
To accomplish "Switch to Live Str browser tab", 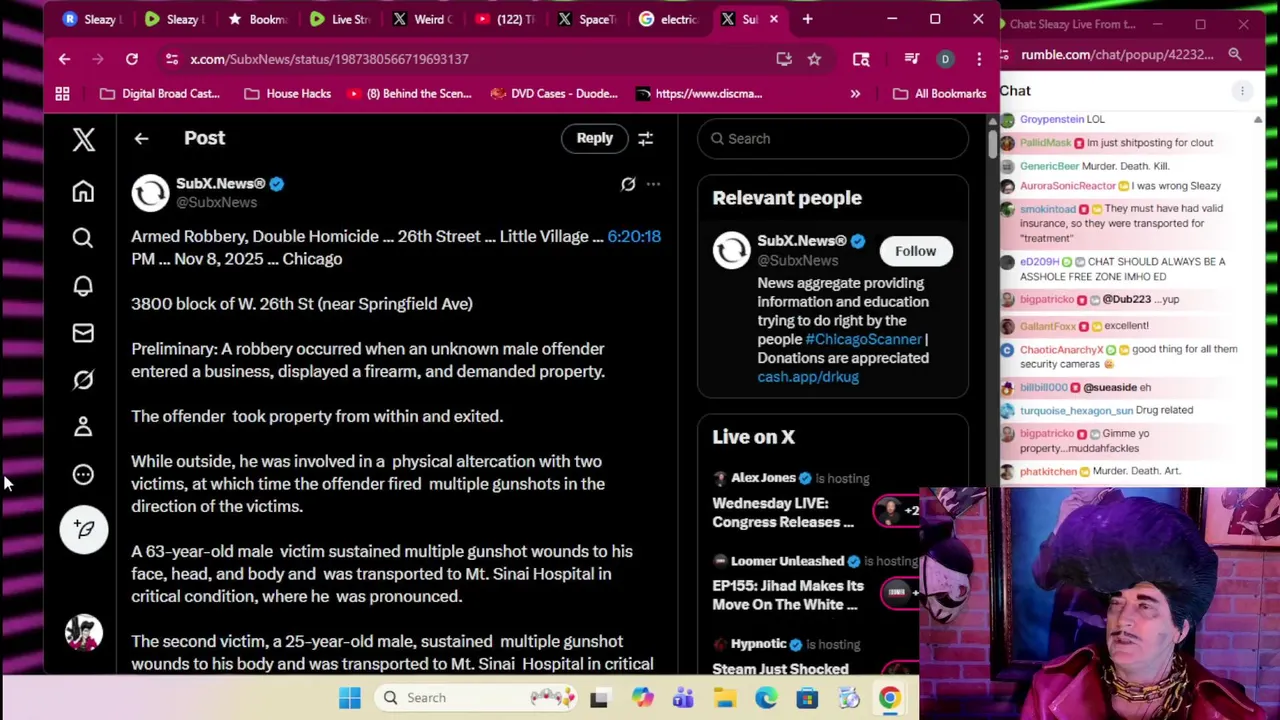I will [x=340, y=19].
